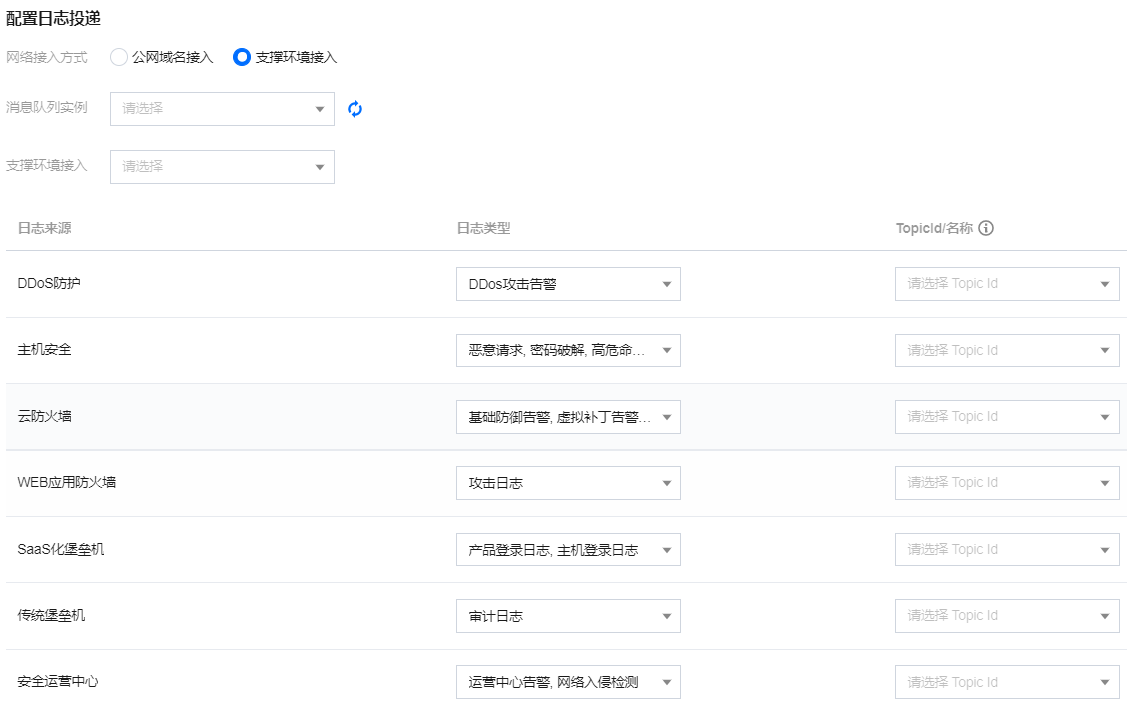
Task: Click the DDoS防护 log source cell
Action: (49, 283)
